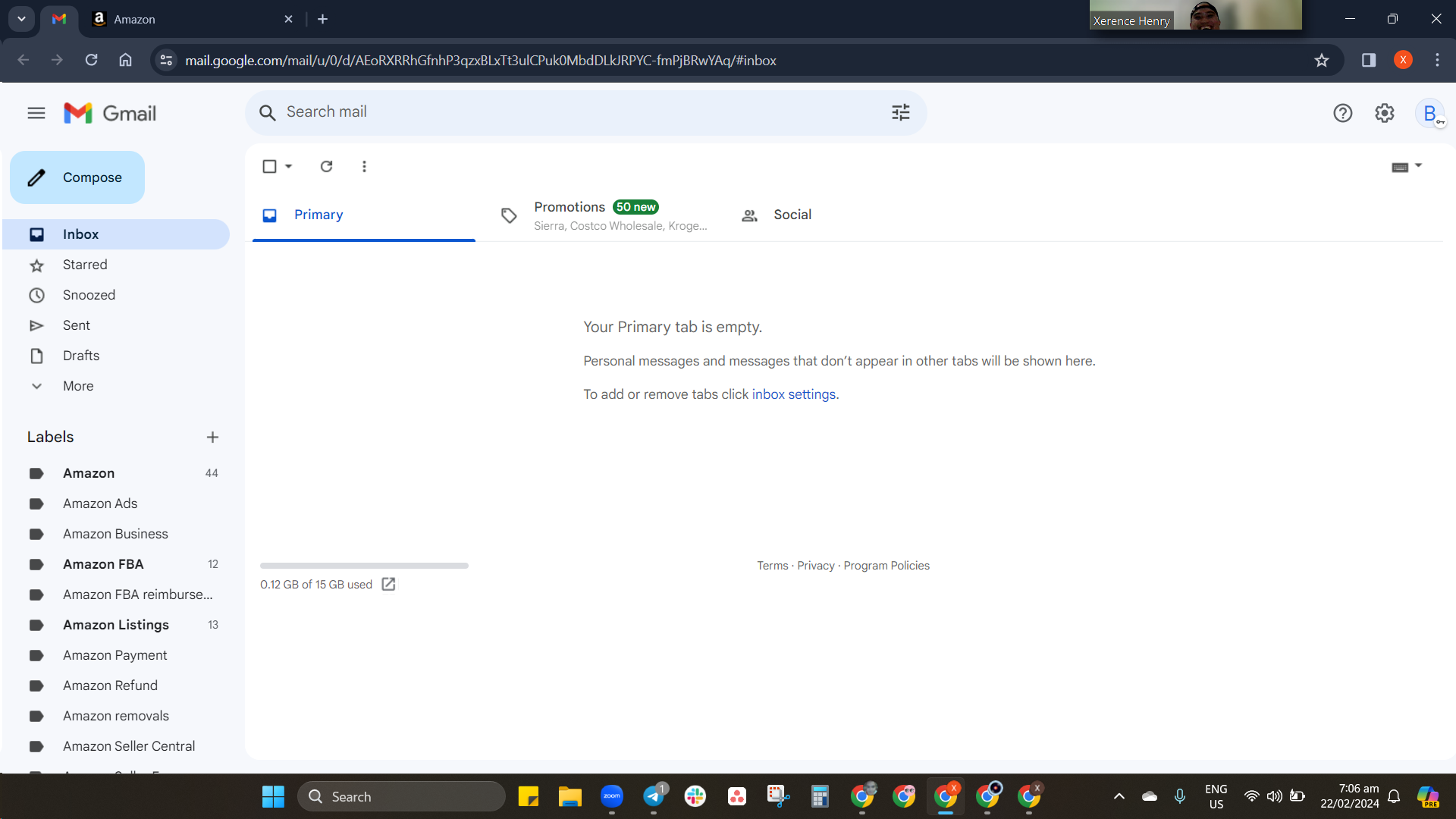The height and width of the screenshot is (819, 1456).
Task: Open the Amazon label with 44 unread
Action: (x=116, y=473)
